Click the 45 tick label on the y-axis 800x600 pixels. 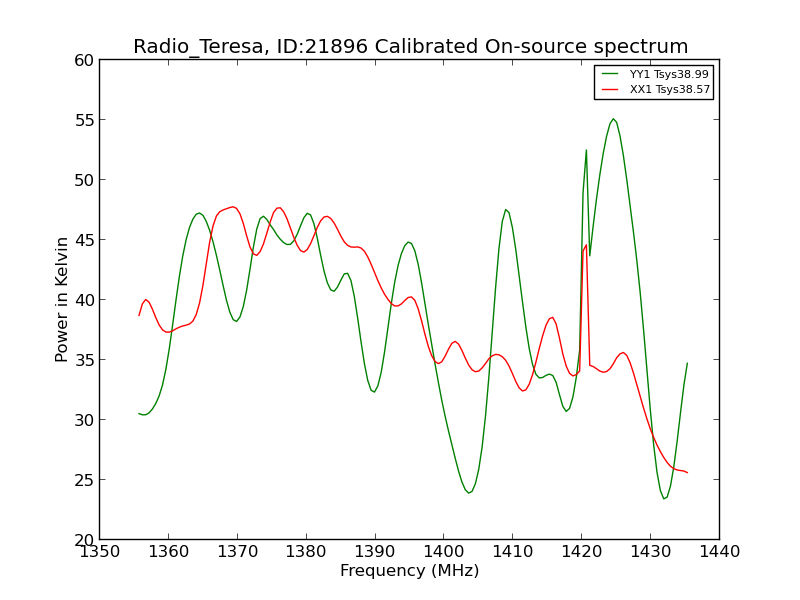[84, 240]
